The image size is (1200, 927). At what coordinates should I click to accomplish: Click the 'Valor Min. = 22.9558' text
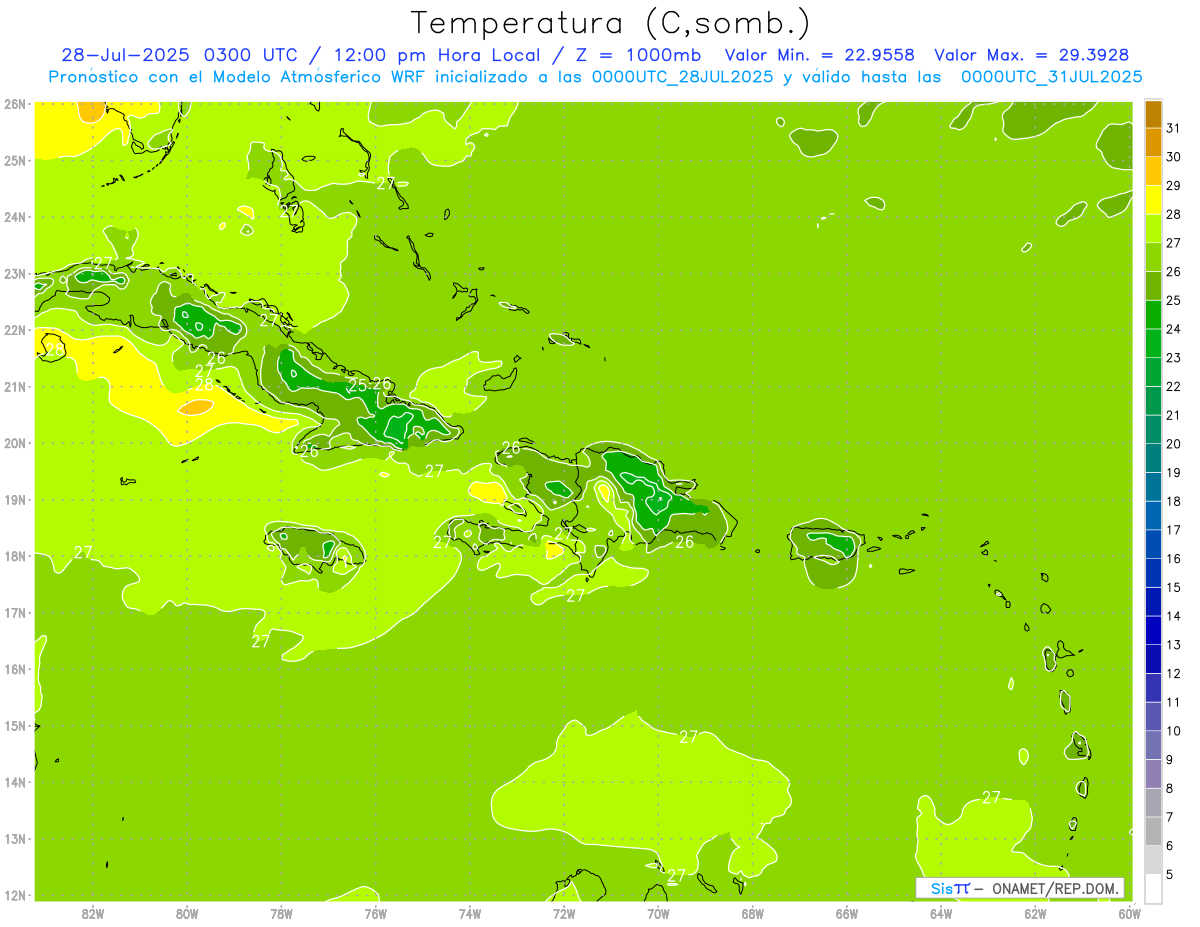tap(819, 55)
